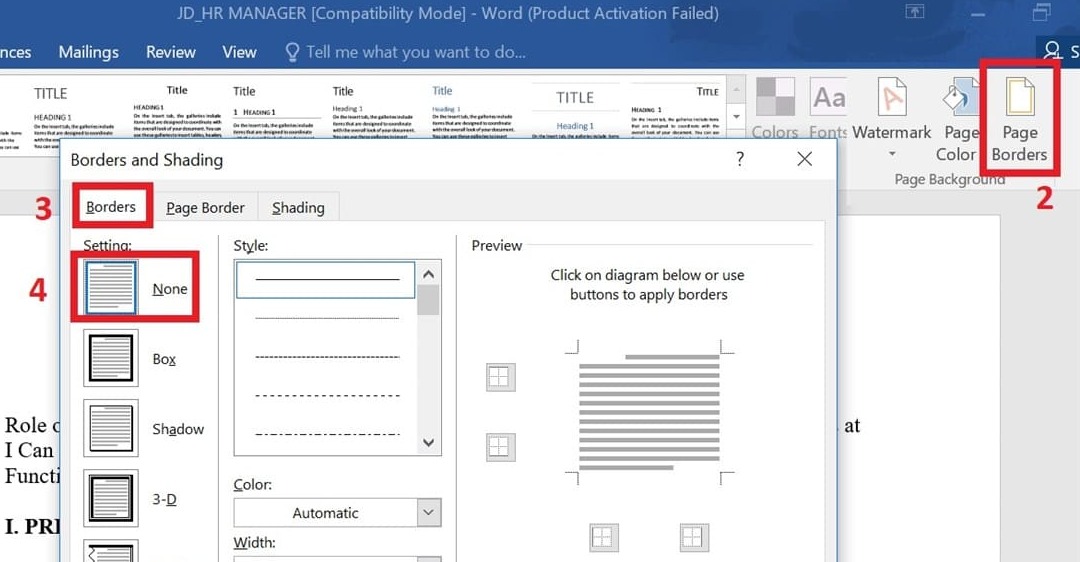Switch to the Borders tab
The image size is (1080, 562).
(111, 207)
